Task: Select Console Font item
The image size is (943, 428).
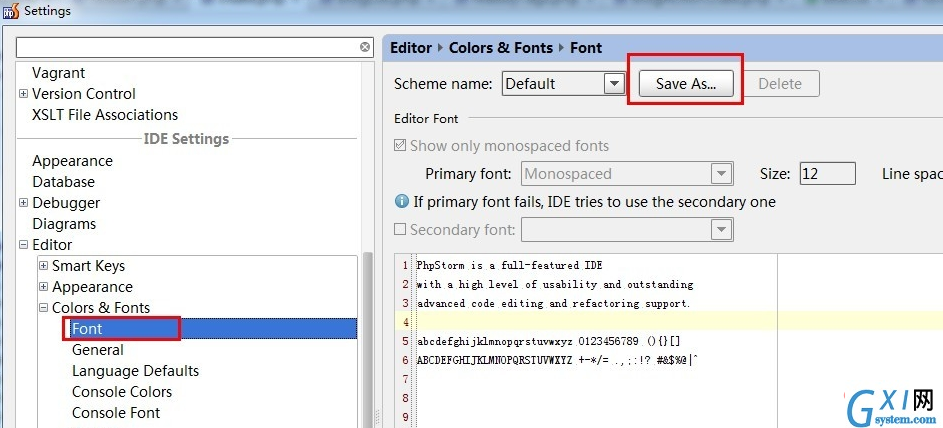Action: (x=116, y=413)
